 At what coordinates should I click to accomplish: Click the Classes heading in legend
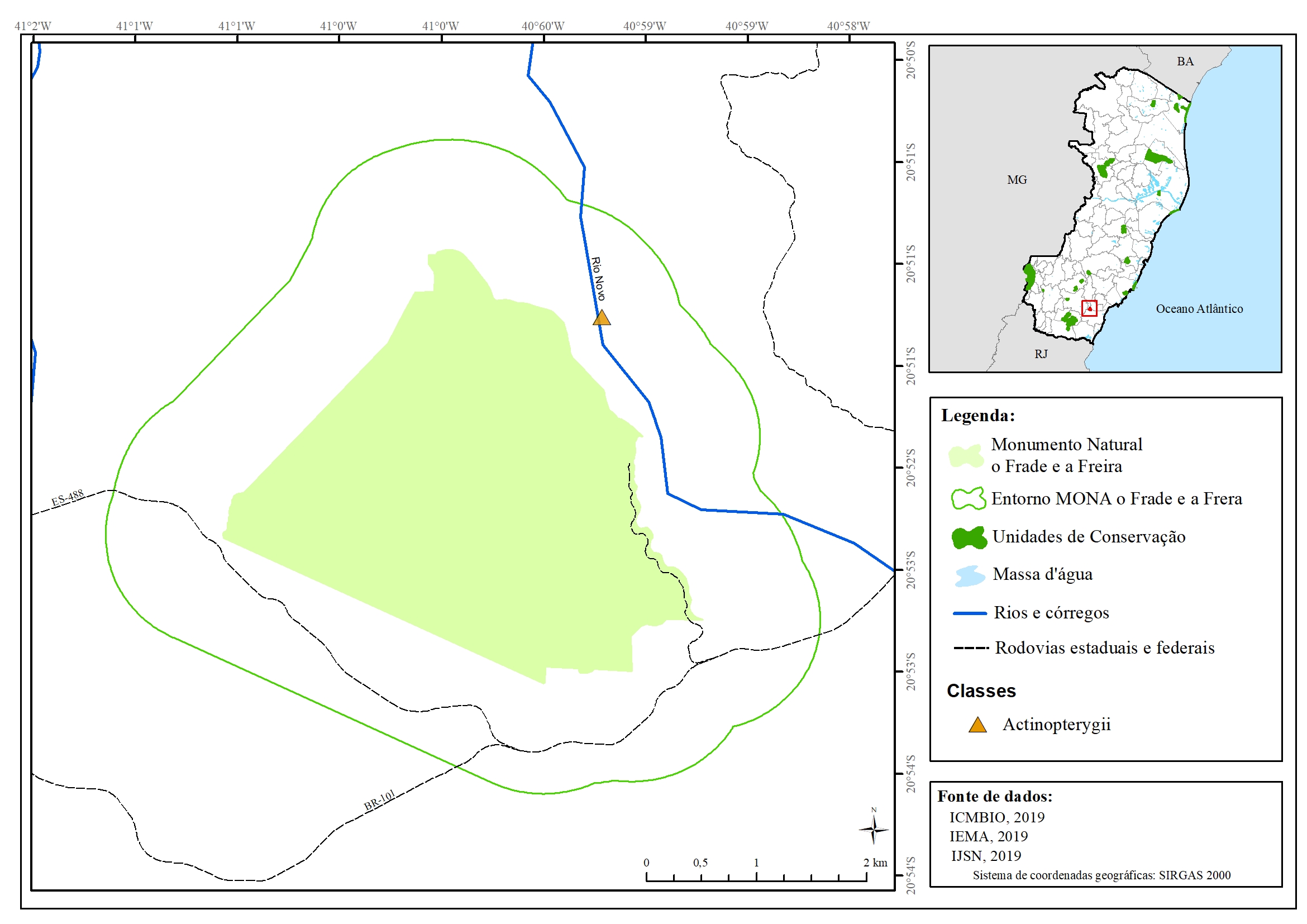point(981,690)
